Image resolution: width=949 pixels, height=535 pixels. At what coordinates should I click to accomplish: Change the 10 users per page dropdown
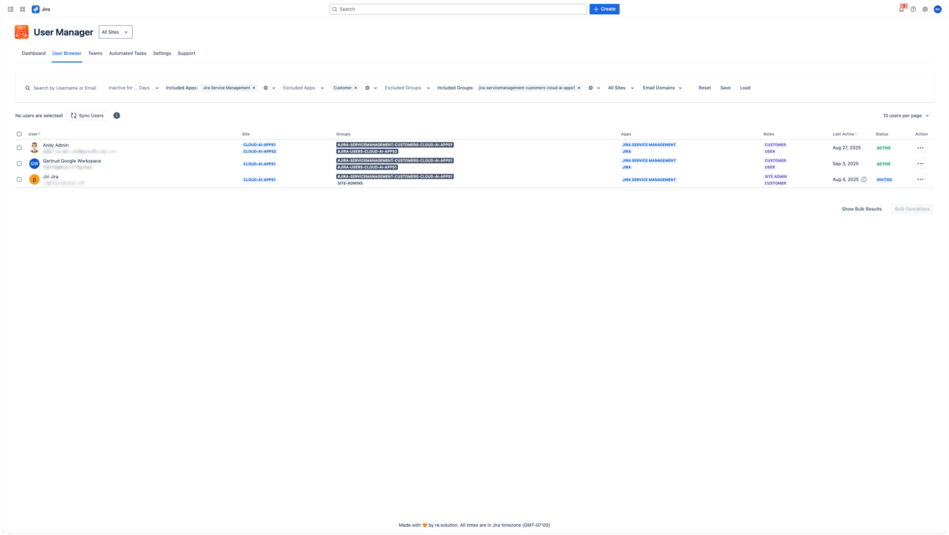(905, 116)
